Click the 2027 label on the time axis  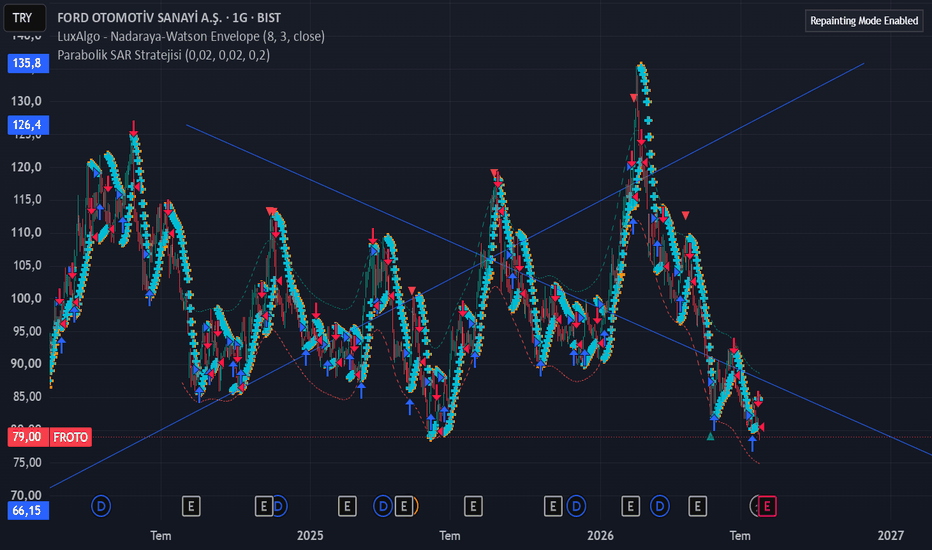(890, 536)
